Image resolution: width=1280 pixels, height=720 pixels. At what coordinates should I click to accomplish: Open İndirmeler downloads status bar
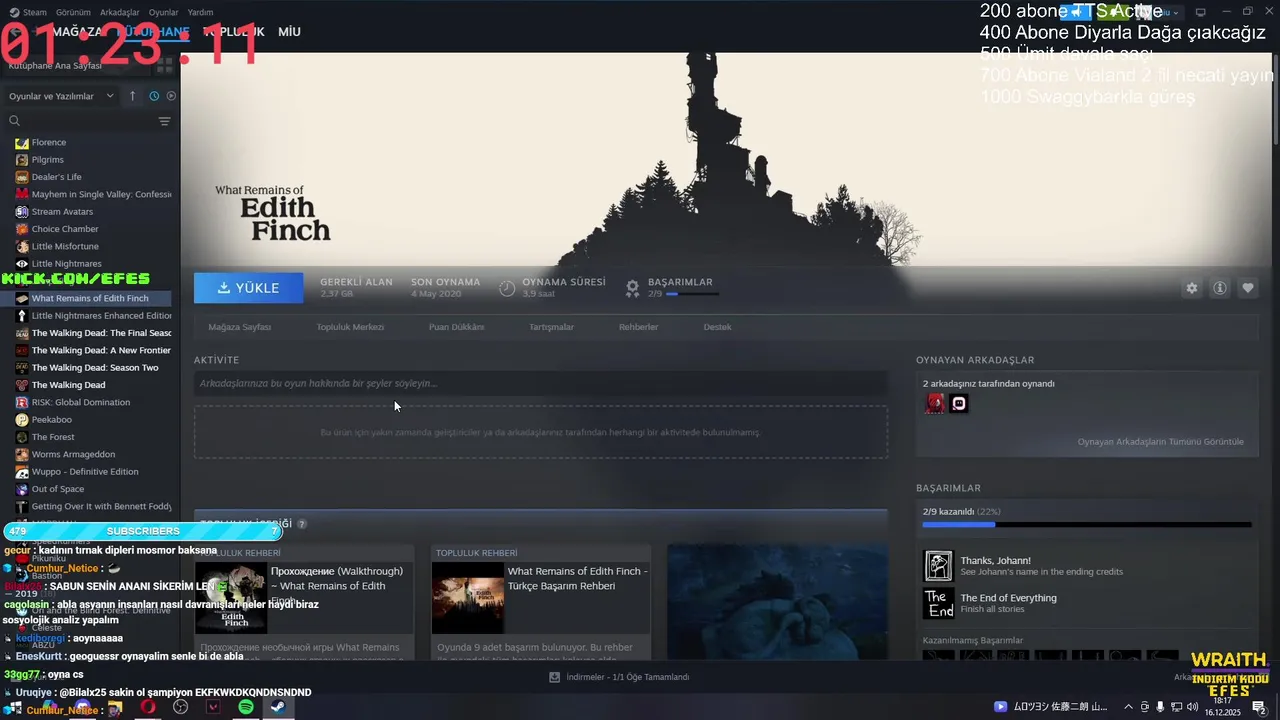tap(620, 677)
